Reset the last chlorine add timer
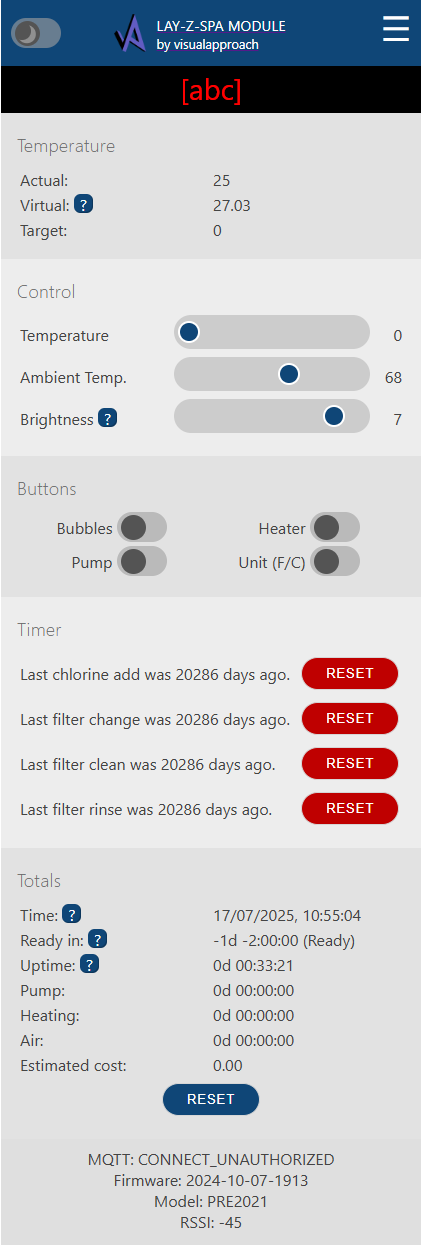 pyautogui.click(x=350, y=674)
